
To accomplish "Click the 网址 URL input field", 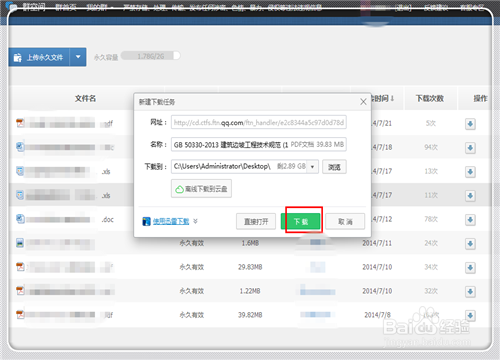I will point(259,122).
